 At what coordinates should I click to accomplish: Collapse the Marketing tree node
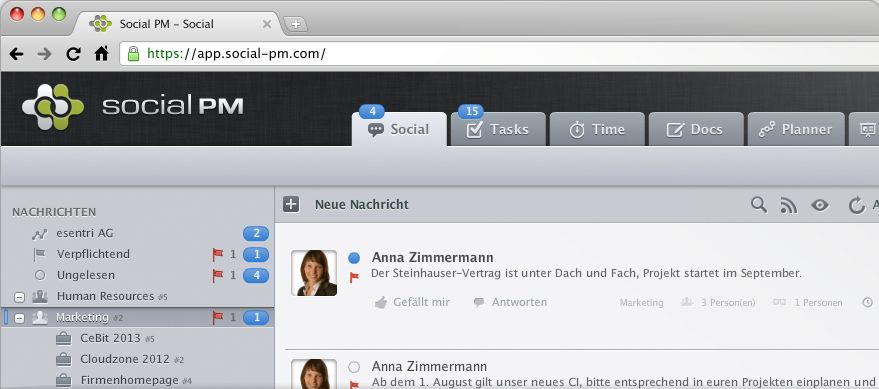(19, 318)
